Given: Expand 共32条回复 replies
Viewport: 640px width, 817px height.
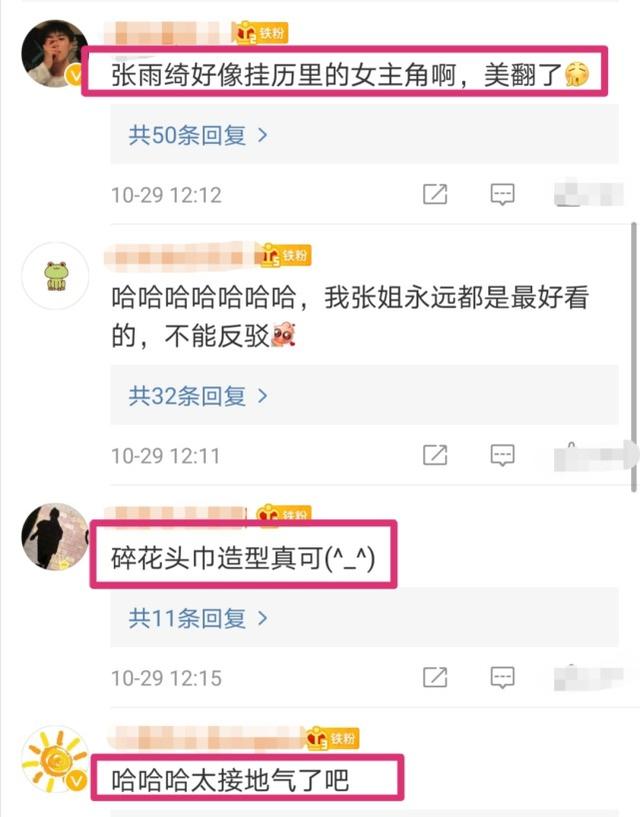Looking at the screenshot, I should [x=198, y=396].
